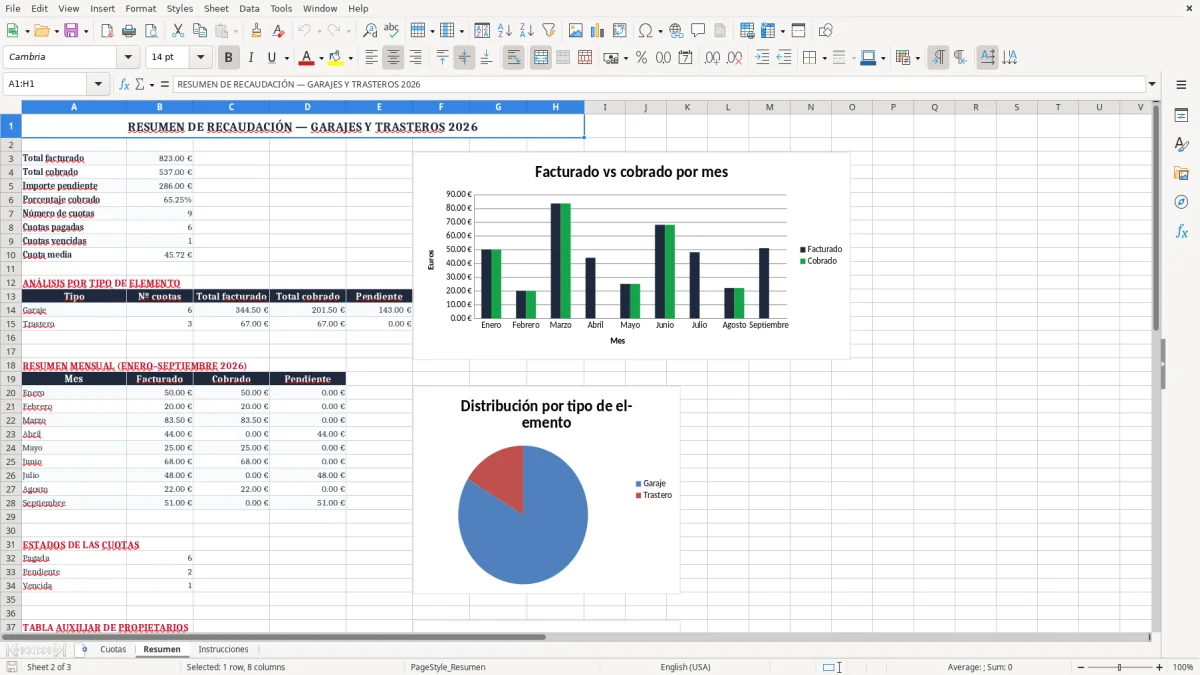This screenshot has height=675, width=1200.
Task: Click the Insert Hyperlink icon
Action: pos(676,31)
